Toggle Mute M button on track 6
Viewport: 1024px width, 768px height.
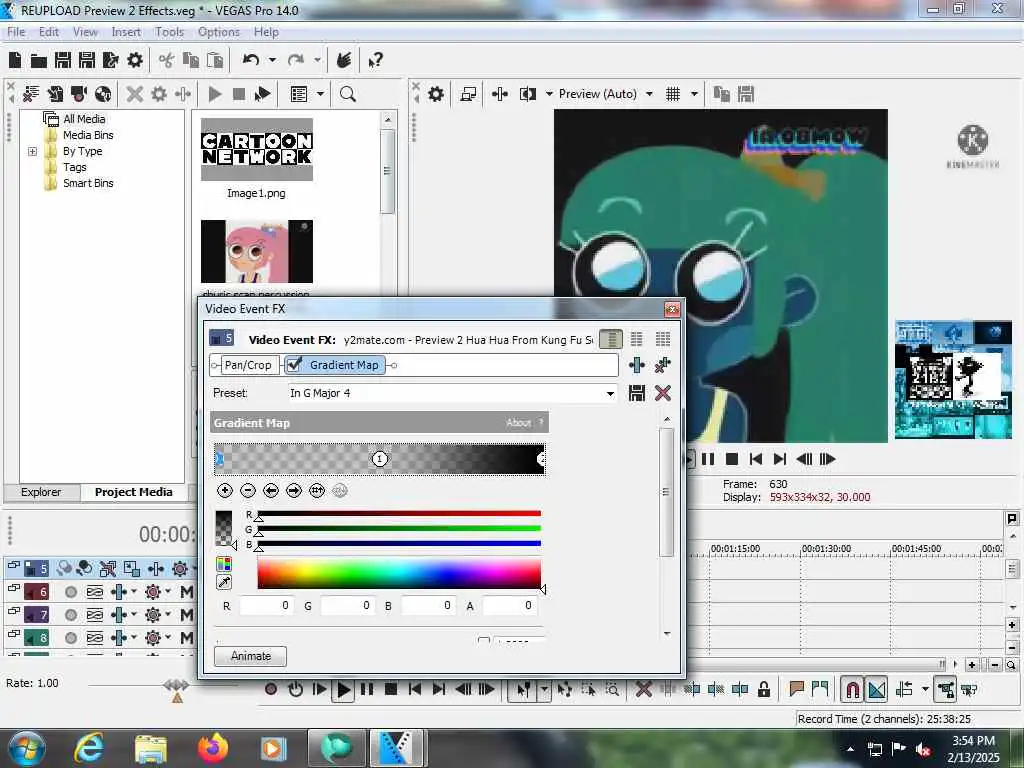click(186, 592)
